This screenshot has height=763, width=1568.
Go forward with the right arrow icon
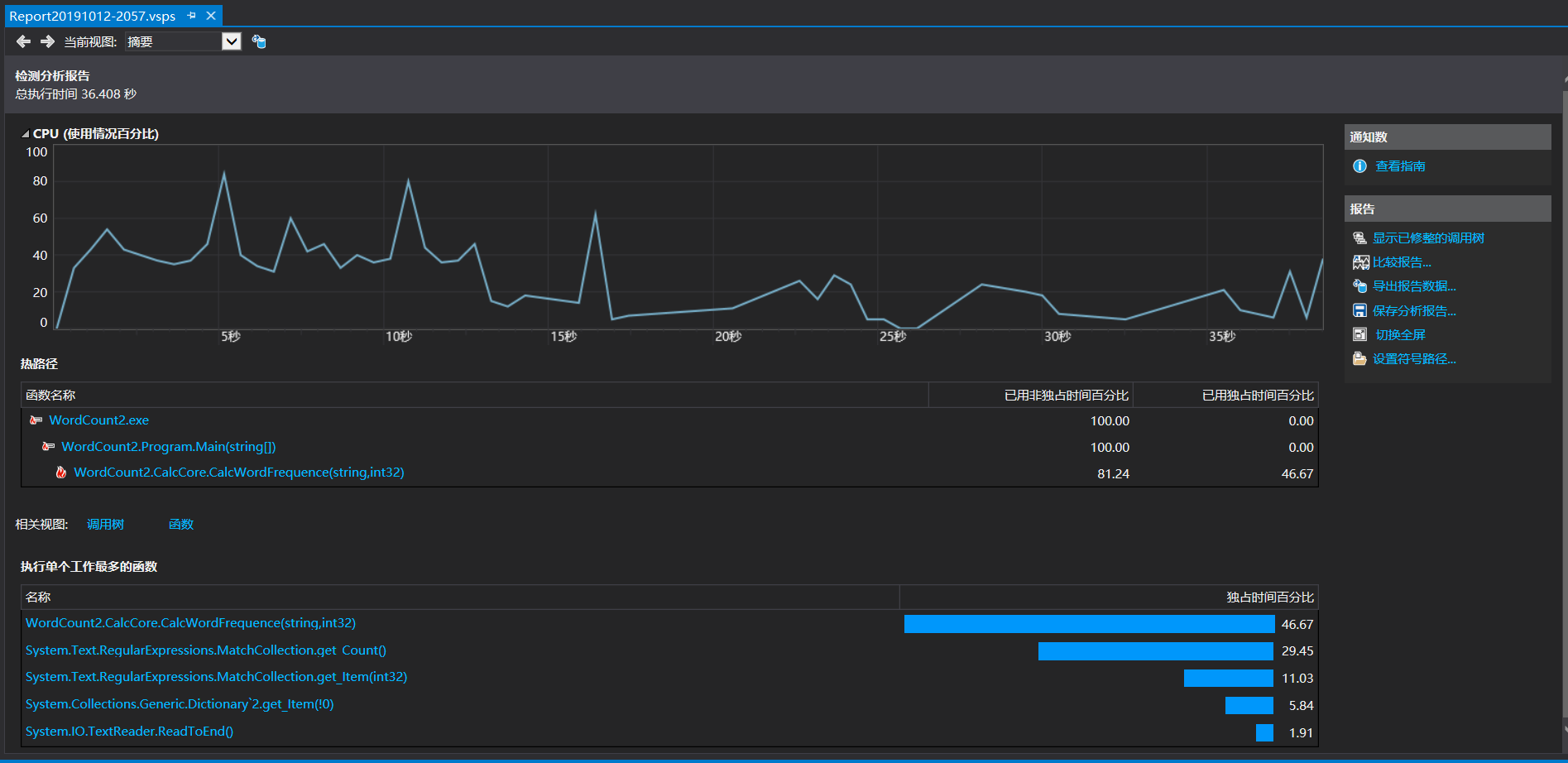[x=47, y=41]
